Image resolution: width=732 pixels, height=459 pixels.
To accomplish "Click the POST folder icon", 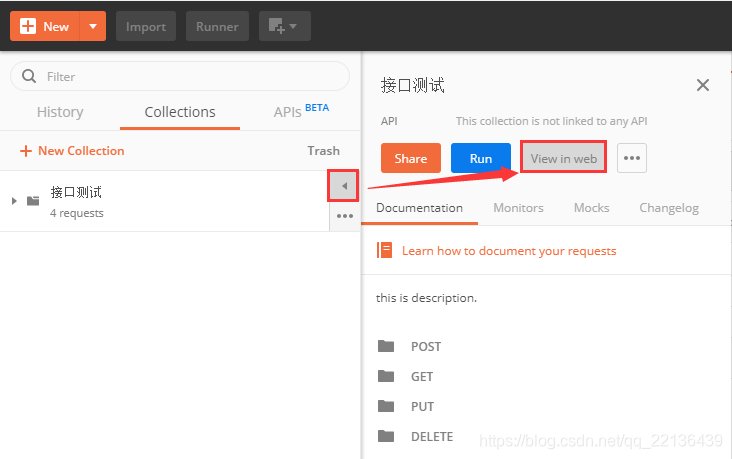I will click(386, 346).
